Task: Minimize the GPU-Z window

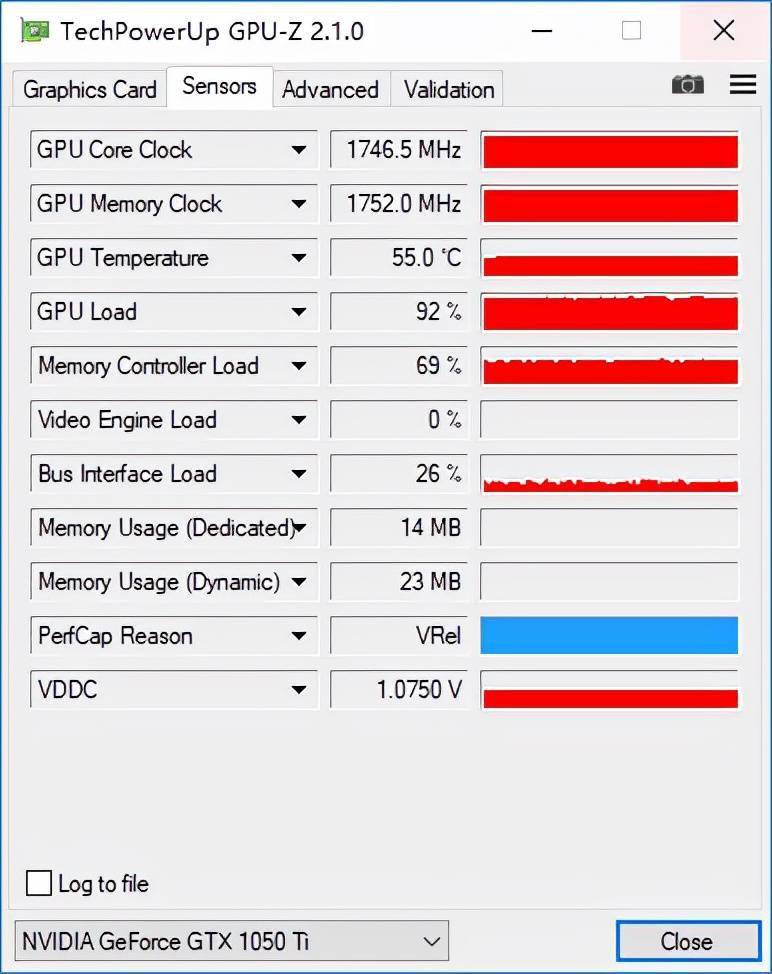Action: (542, 30)
